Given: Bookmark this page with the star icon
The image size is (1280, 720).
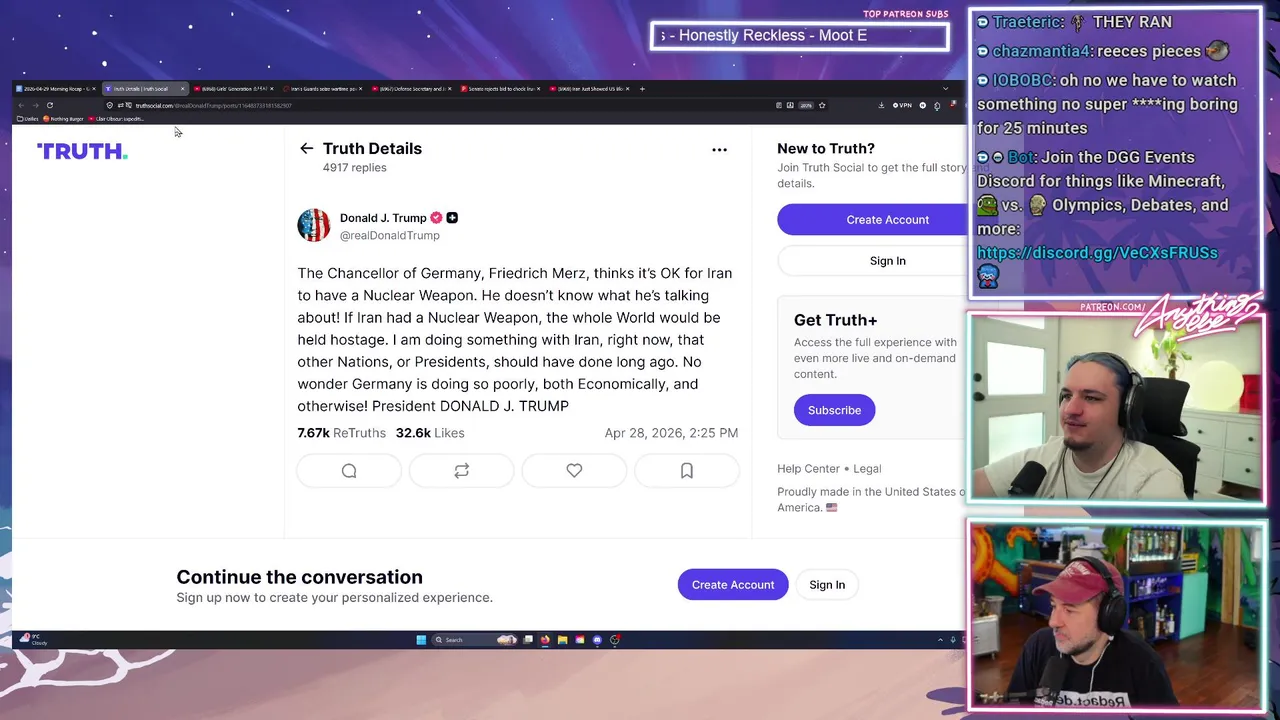Looking at the screenshot, I should pos(822,105).
